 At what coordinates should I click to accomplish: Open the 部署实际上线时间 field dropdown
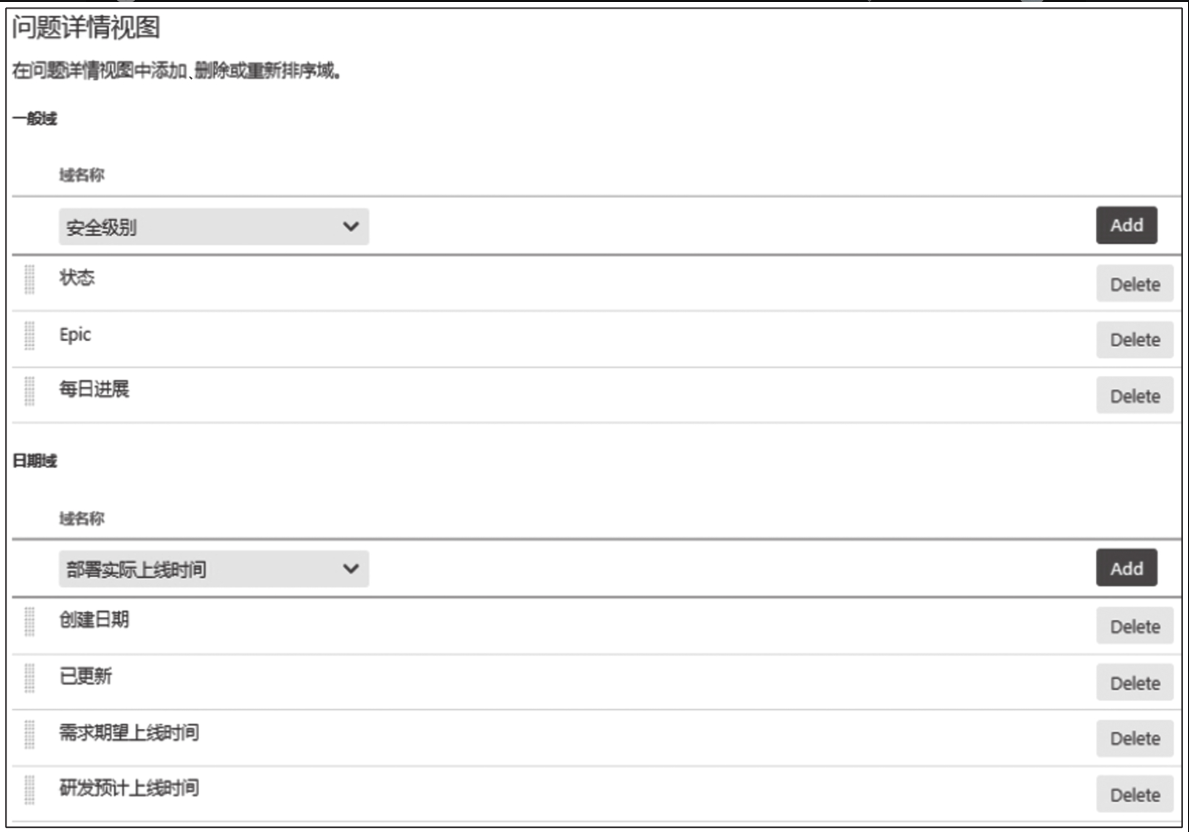pos(214,569)
